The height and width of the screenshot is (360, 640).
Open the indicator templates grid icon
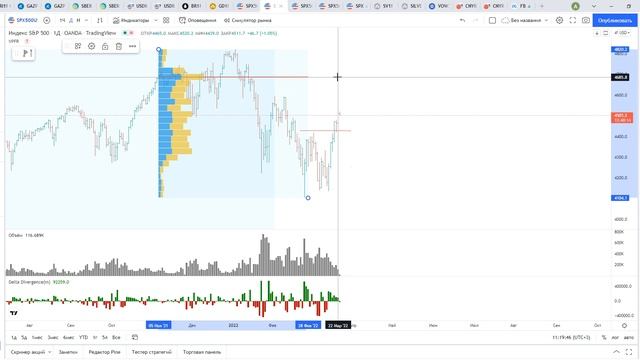166,20
